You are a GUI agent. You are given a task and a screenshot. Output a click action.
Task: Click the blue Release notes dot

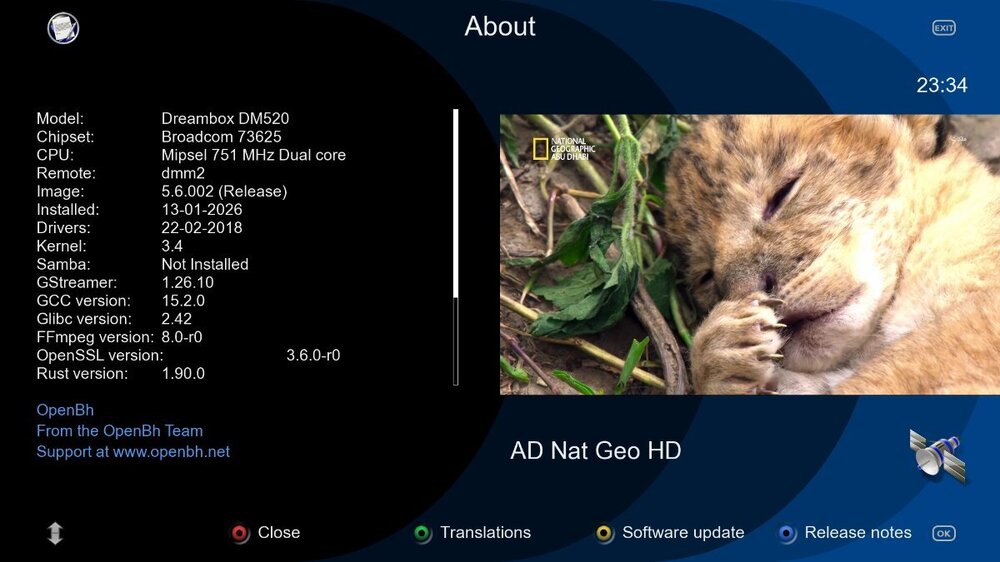tap(787, 533)
